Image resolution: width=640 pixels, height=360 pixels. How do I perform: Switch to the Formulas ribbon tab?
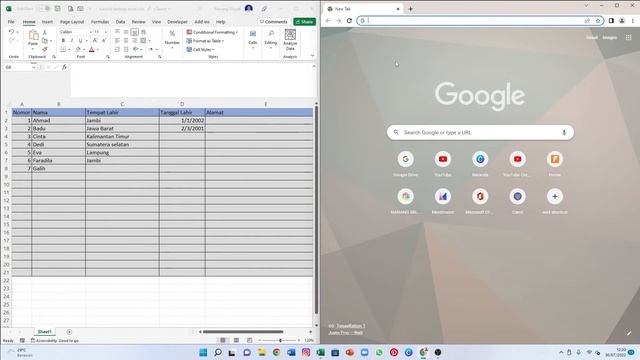100,22
